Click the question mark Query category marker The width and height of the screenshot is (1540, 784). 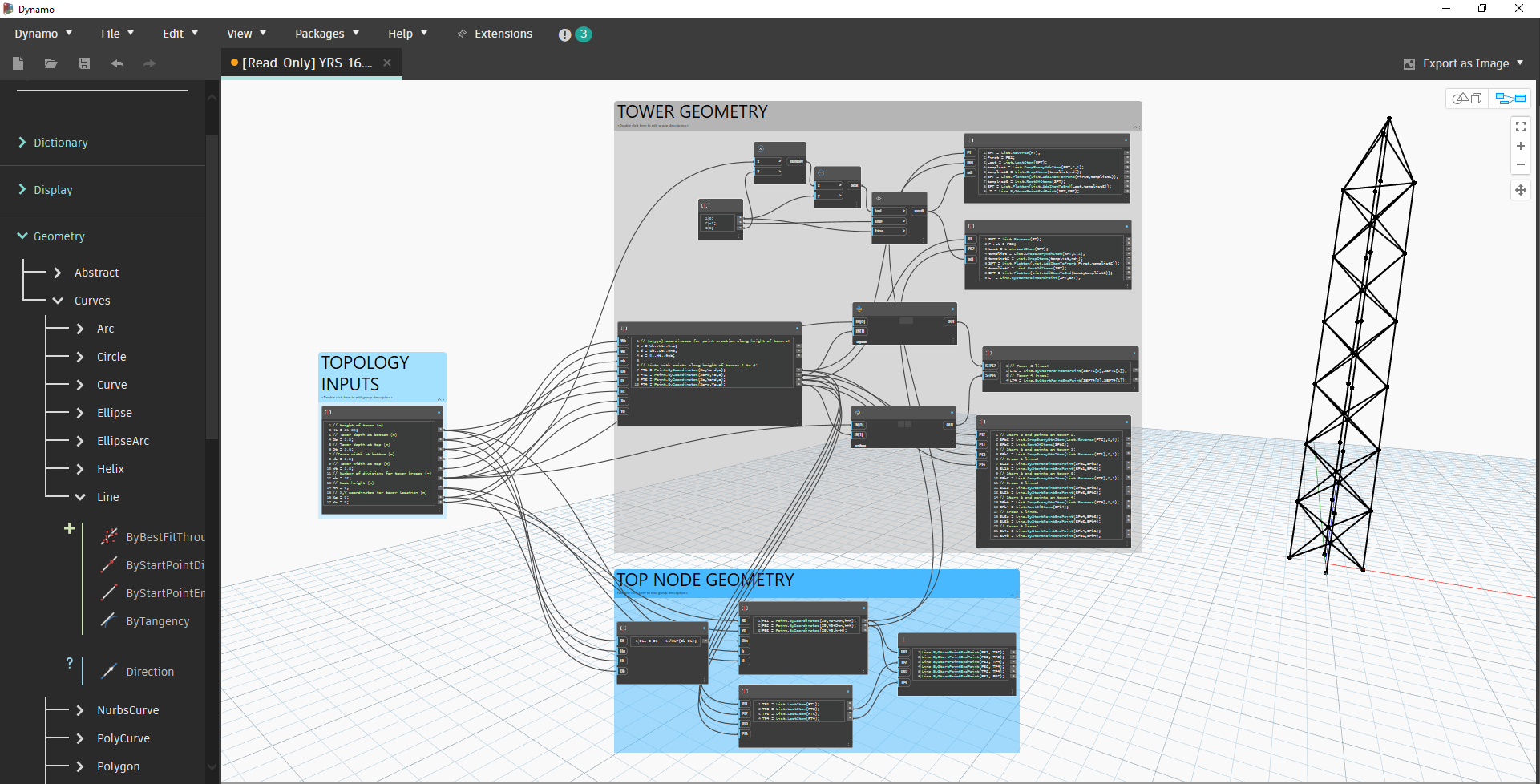click(70, 663)
